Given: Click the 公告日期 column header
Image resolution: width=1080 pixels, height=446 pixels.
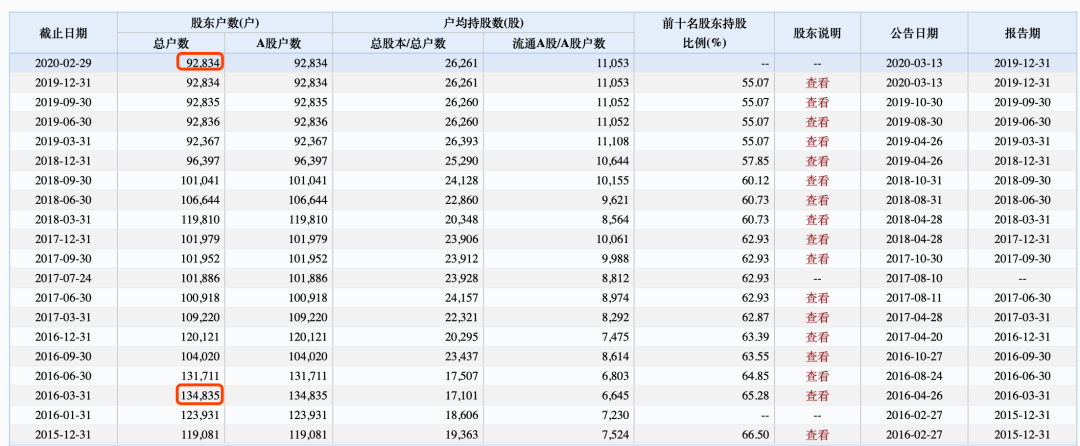Looking at the screenshot, I should click(x=913, y=33).
